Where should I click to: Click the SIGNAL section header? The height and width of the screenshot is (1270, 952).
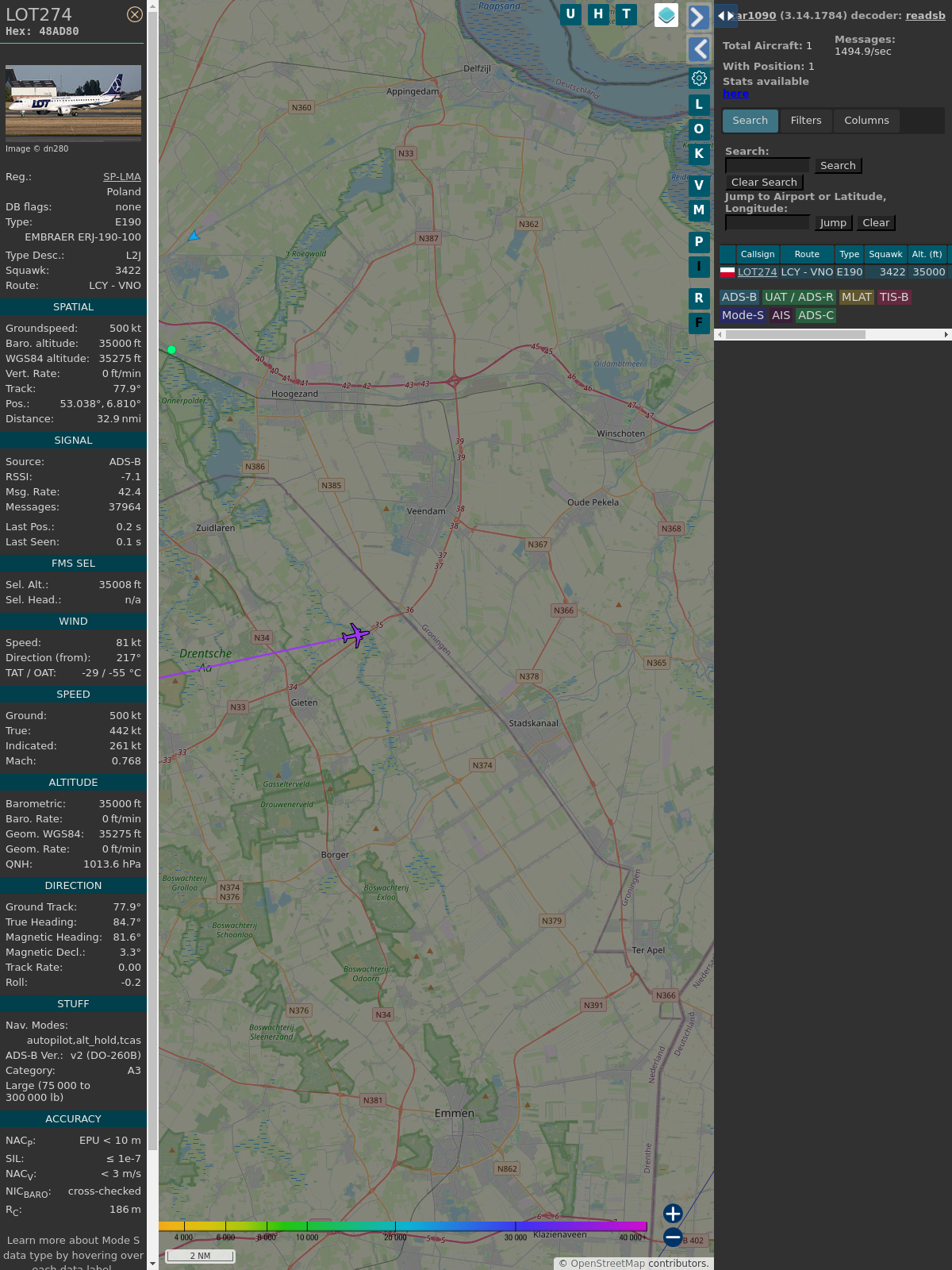pyautogui.click(x=73, y=440)
